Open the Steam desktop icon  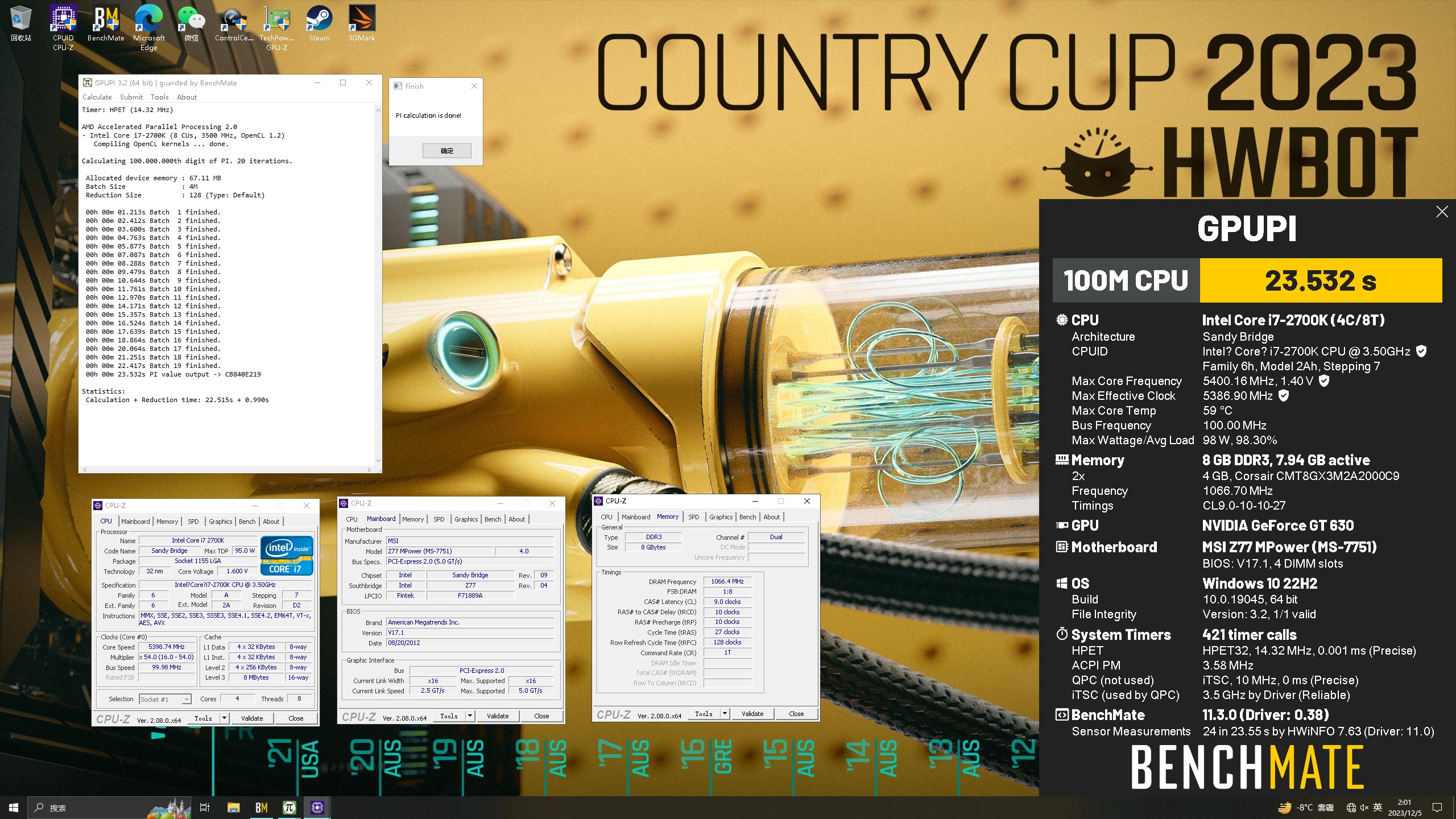319,24
